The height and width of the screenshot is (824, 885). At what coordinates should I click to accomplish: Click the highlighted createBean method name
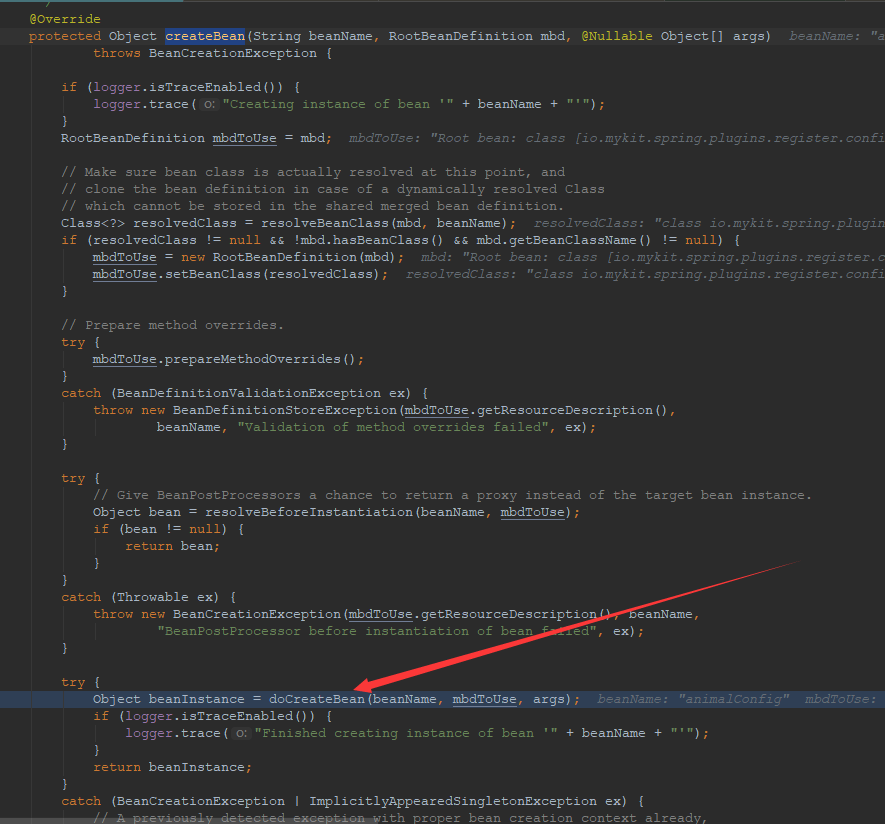(205, 36)
